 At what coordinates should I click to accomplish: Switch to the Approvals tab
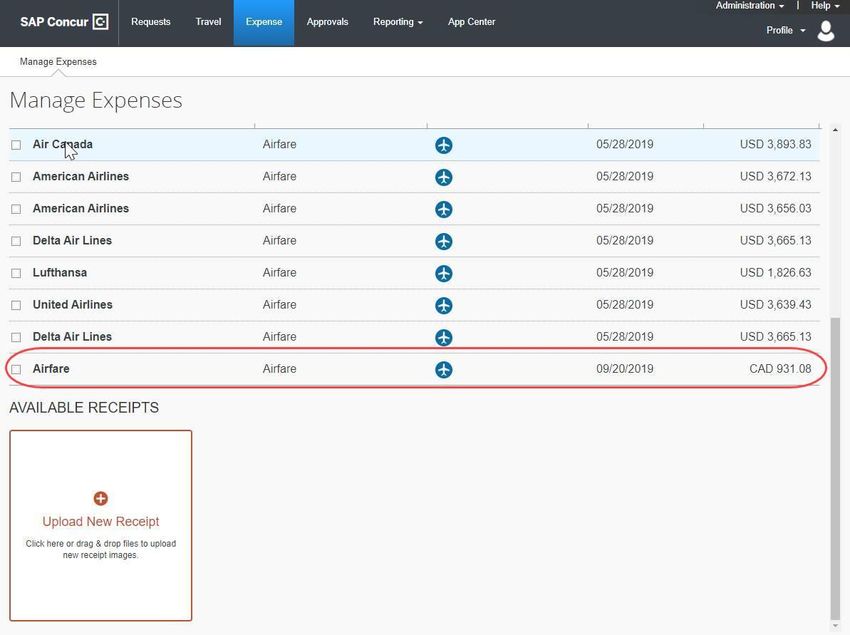point(327,22)
